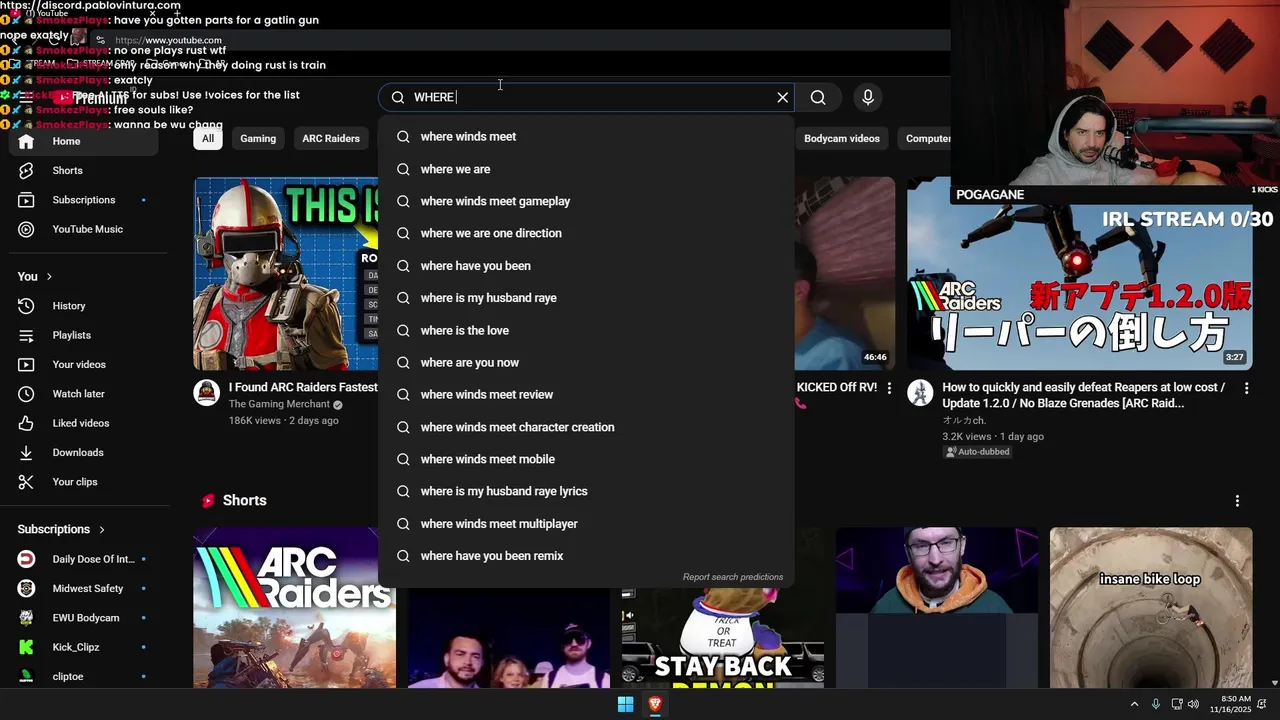Open 'Midwest Safety' channel
The image size is (1280, 720).
click(84, 589)
